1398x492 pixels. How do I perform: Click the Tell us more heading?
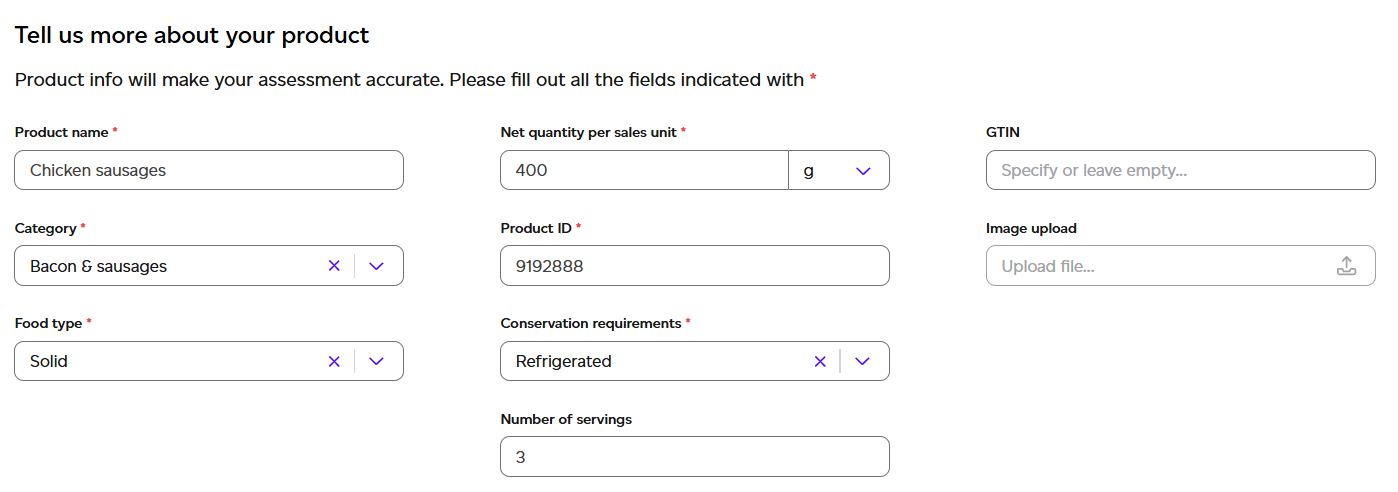tap(192, 36)
